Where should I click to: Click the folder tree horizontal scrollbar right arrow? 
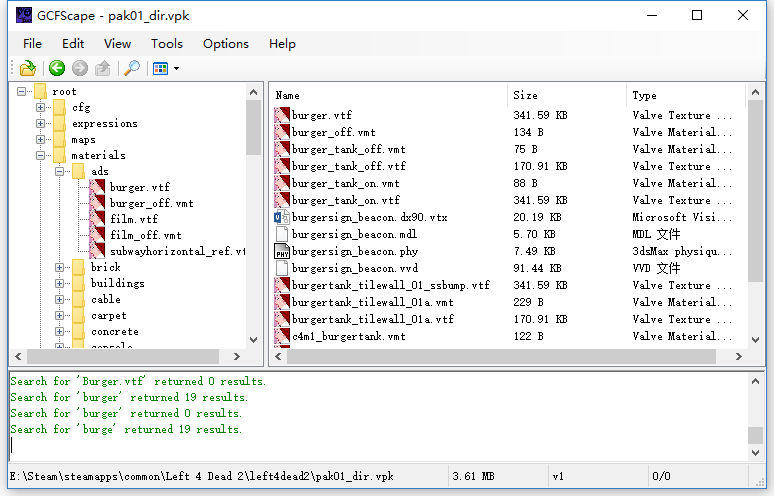click(236, 356)
